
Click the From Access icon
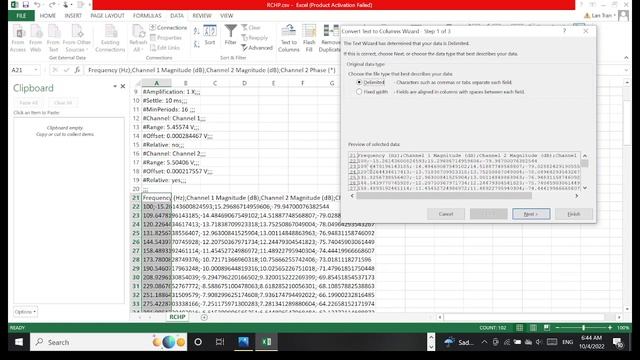tap(18, 38)
